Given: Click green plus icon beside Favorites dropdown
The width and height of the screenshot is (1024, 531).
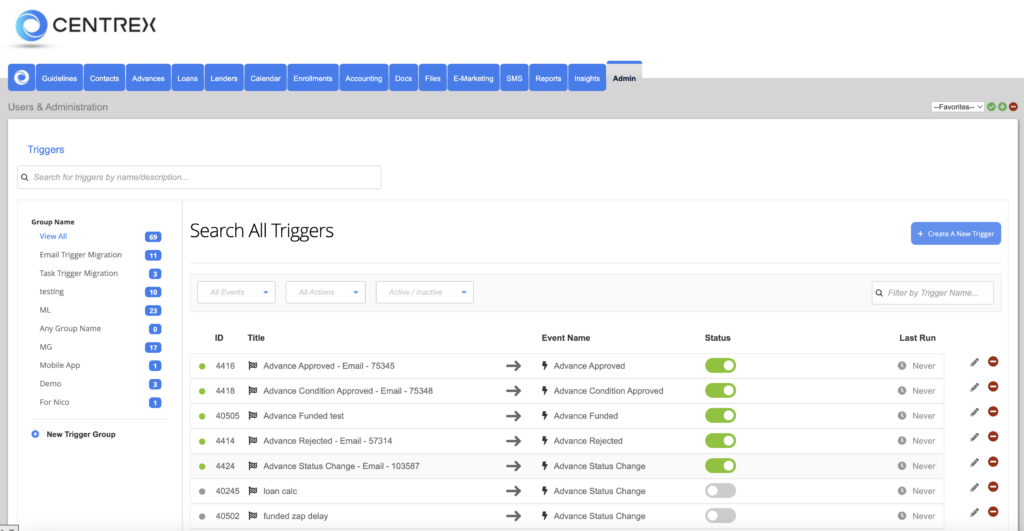Looking at the screenshot, I should point(1002,106).
